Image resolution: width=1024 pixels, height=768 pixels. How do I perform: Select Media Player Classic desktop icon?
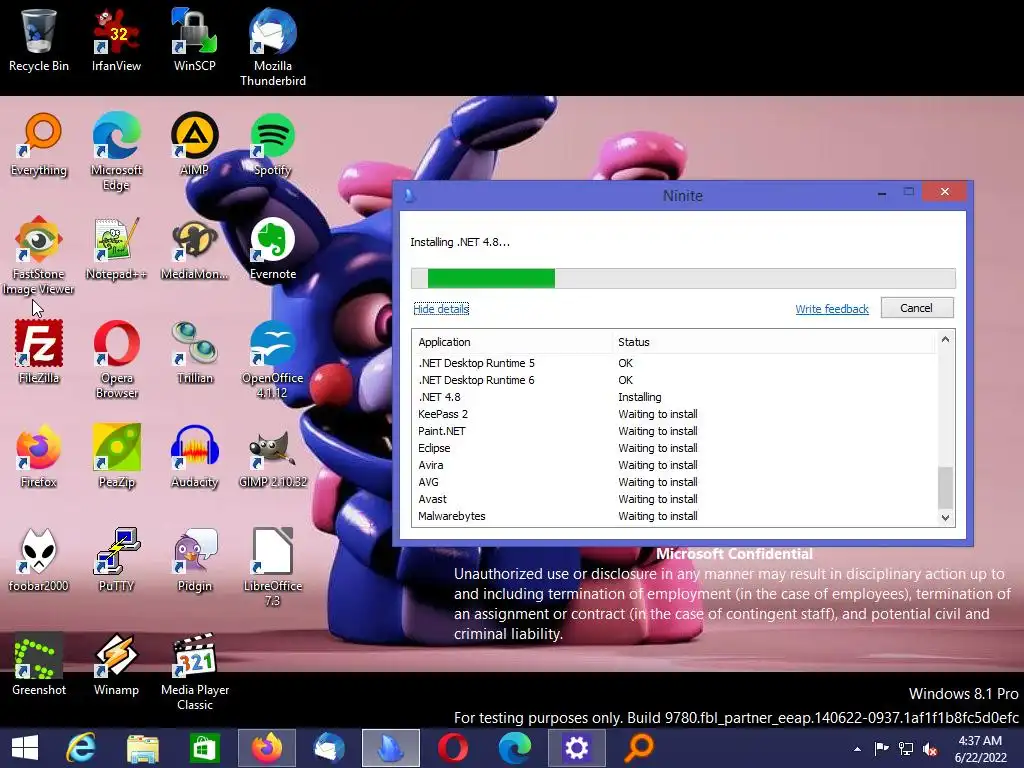(x=195, y=671)
